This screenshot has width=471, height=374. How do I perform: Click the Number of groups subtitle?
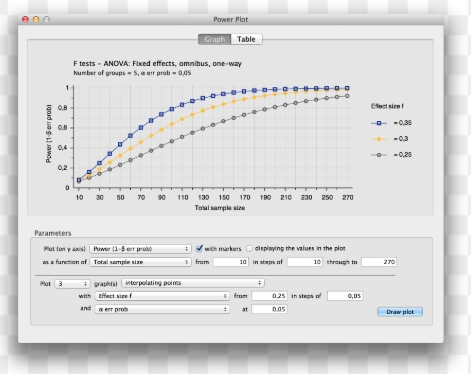tap(132, 73)
